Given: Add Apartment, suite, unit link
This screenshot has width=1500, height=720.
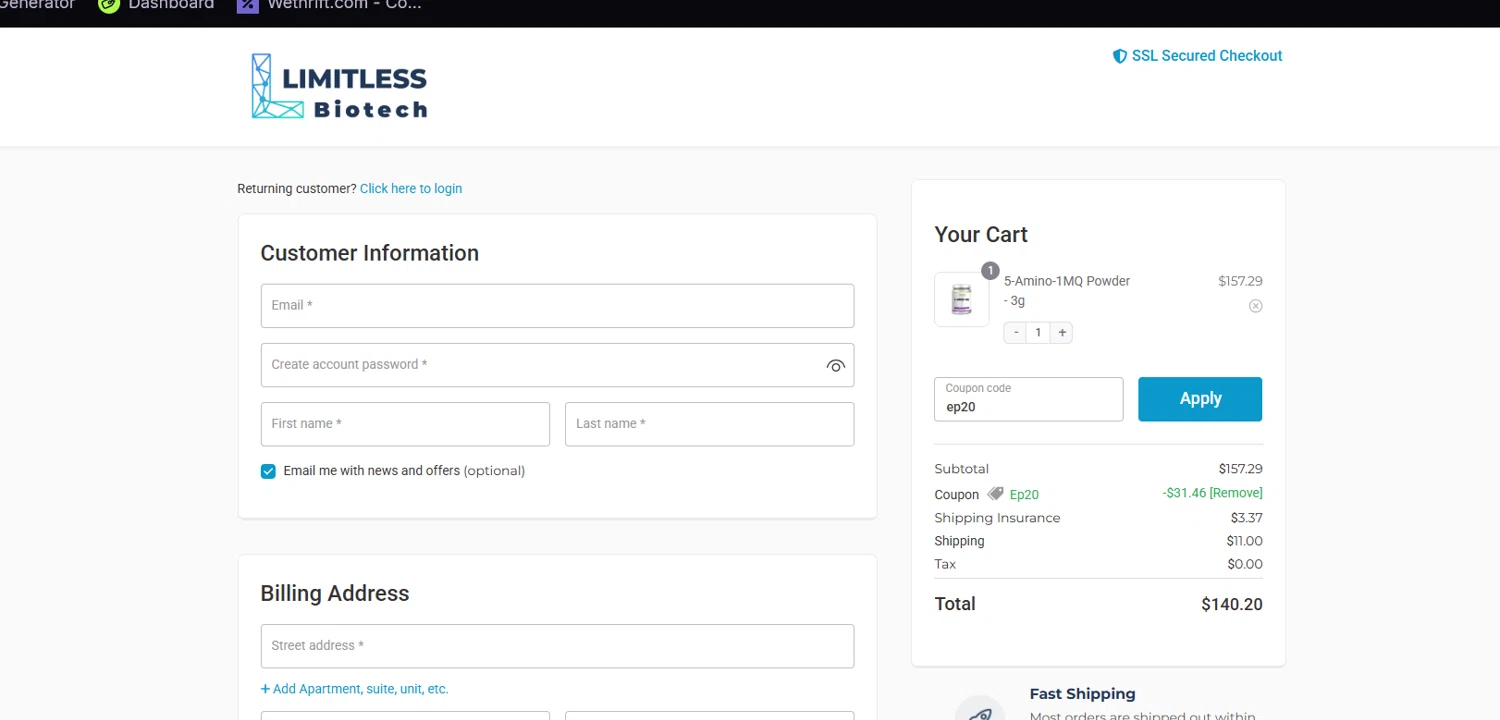Looking at the screenshot, I should (355, 689).
